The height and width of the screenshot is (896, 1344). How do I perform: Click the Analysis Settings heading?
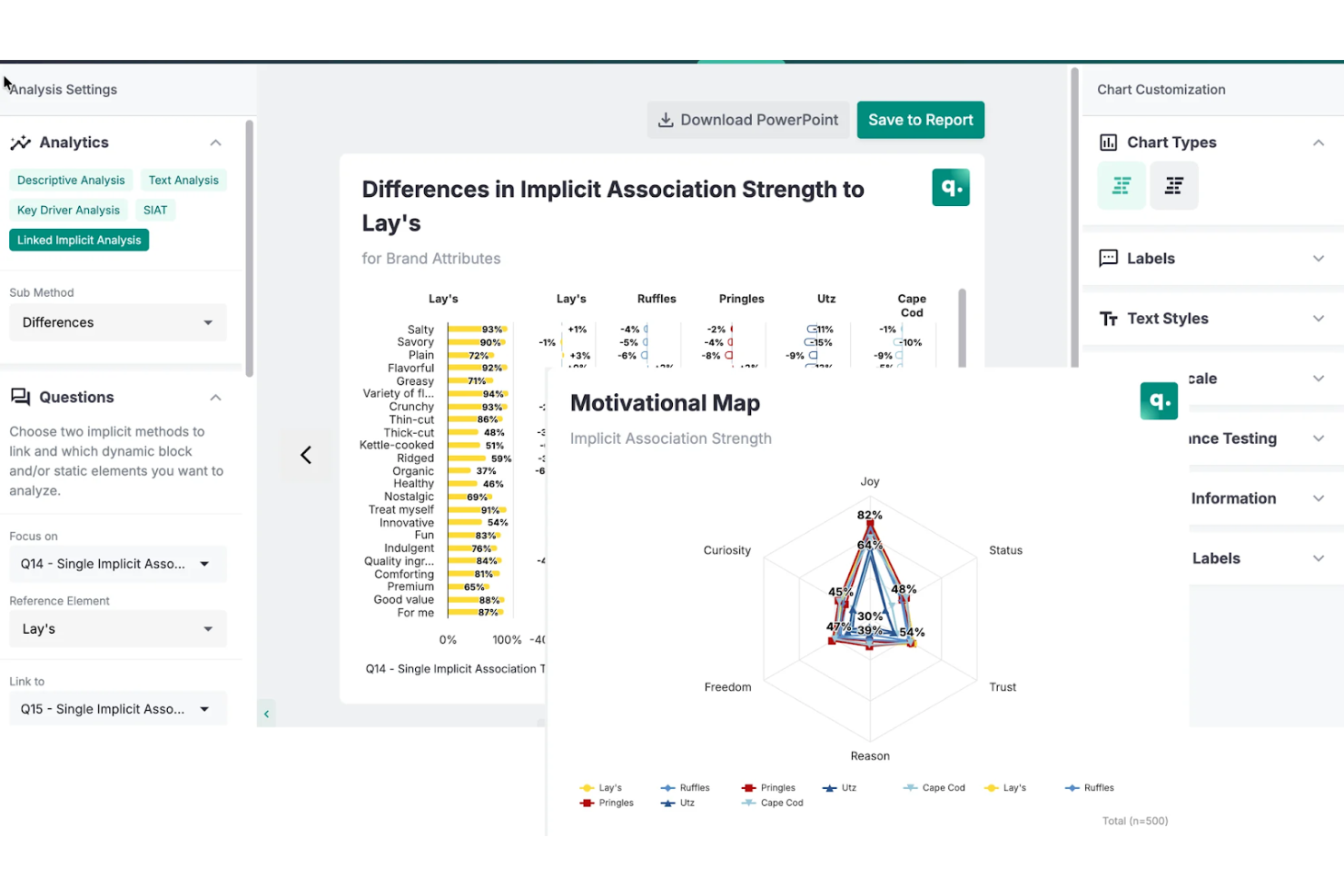pyautogui.click(x=63, y=89)
